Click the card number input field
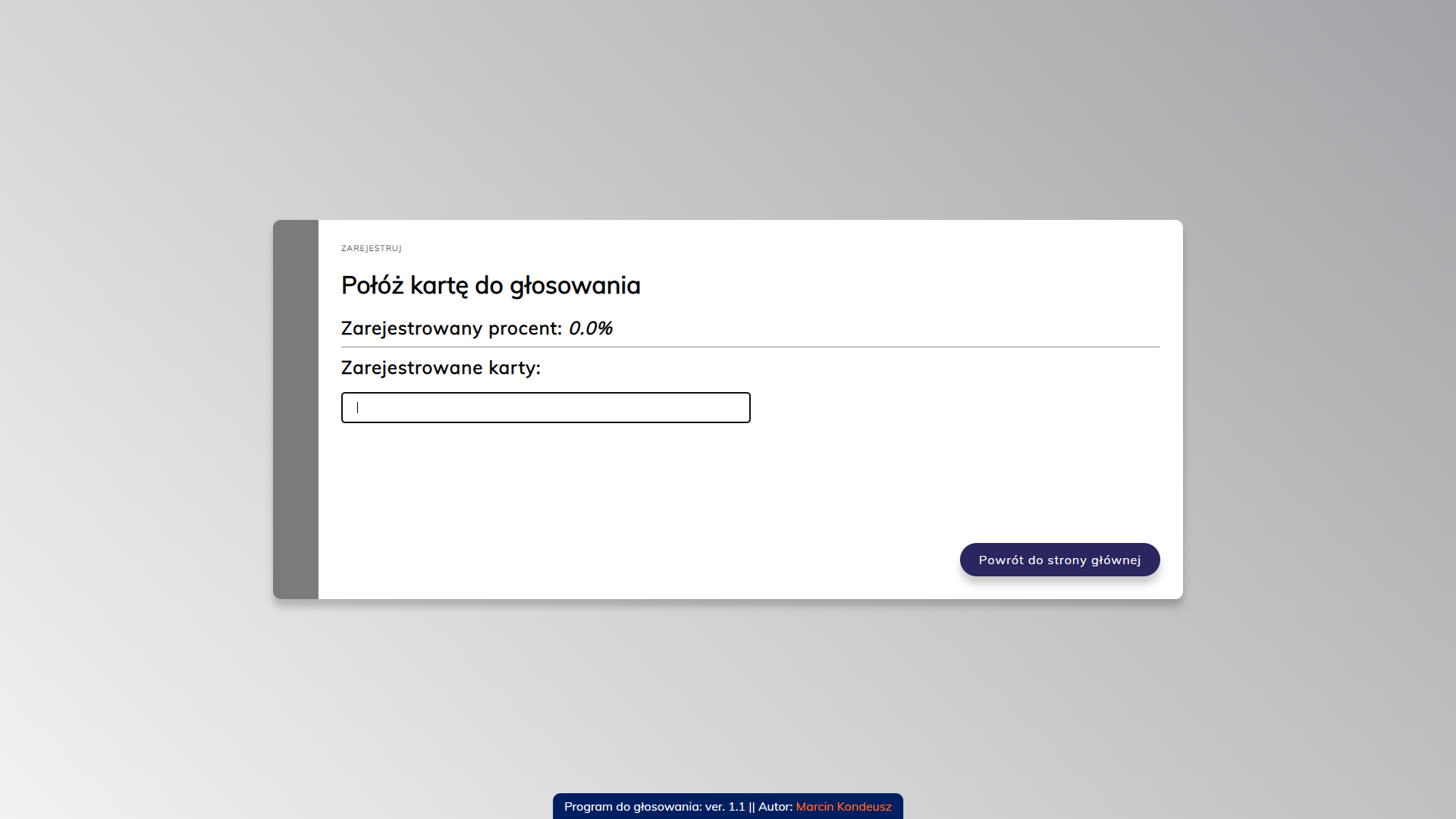This screenshot has height=819, width=1456. click(545, 408)
